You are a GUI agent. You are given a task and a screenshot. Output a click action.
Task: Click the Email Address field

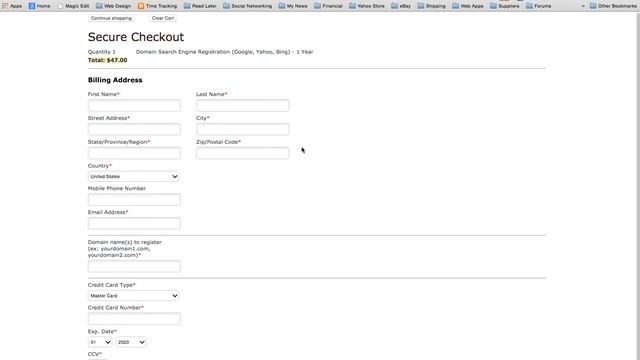pyautogui.click(x=134, y=223)
